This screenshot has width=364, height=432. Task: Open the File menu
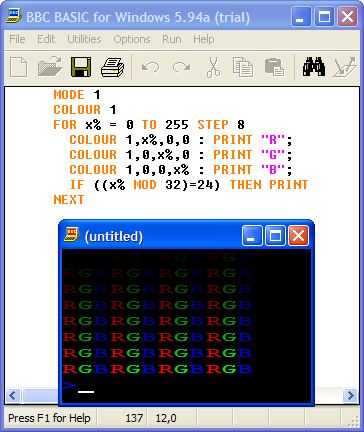tap(17, 39)
